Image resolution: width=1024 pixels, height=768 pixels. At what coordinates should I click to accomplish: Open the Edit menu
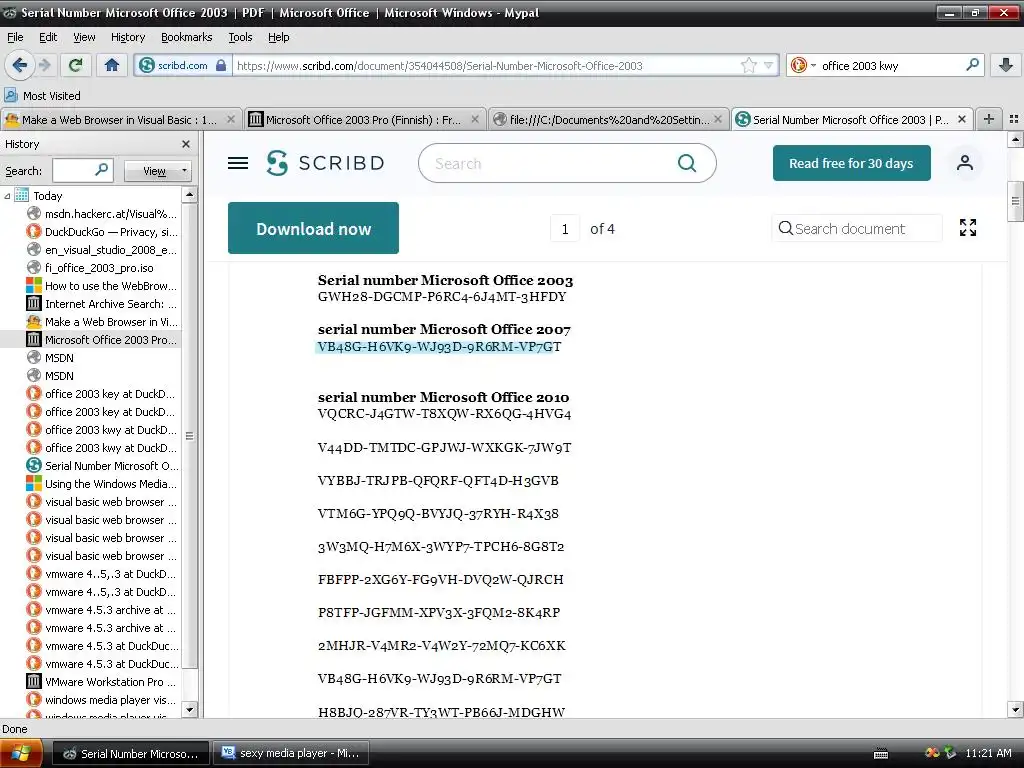[48, 37]
